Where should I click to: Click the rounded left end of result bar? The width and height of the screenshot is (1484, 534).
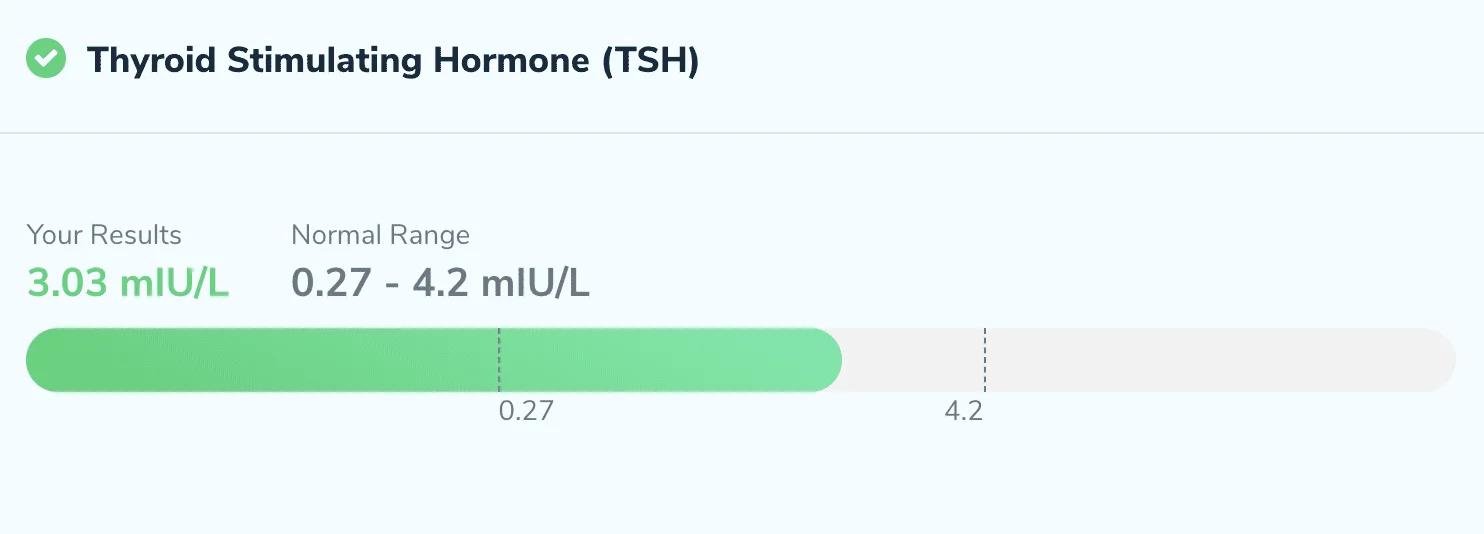(42, 360)
